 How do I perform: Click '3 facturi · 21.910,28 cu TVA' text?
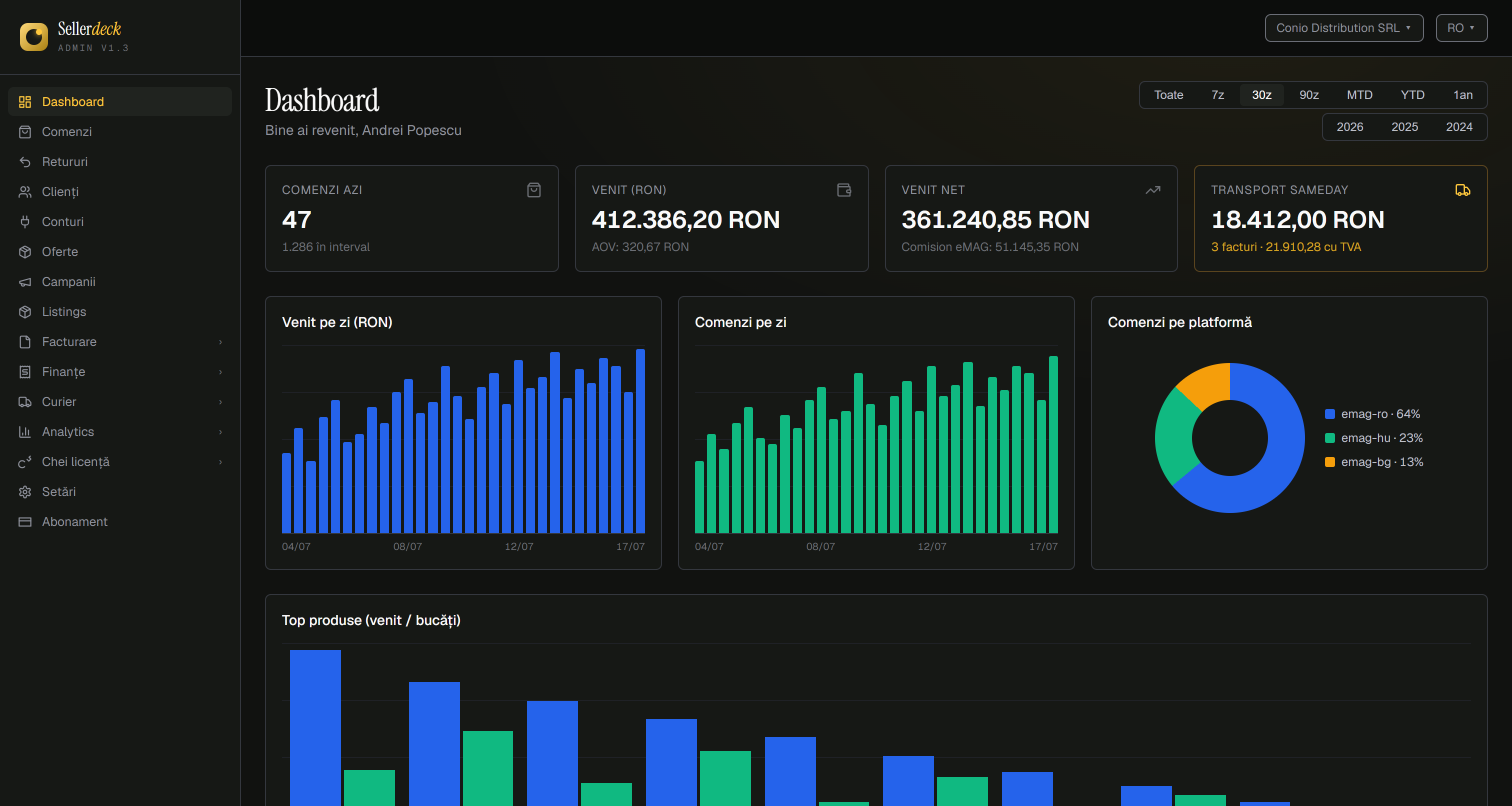(x=1285, y=247)
